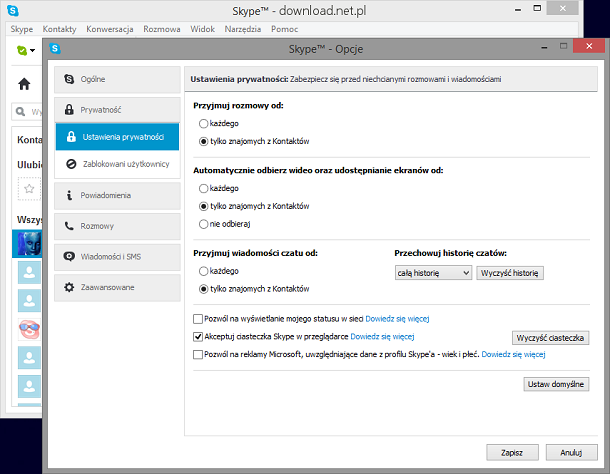610x474 pixels.
Task: Open the Konwersacja menu in main window
Action: 110,29
